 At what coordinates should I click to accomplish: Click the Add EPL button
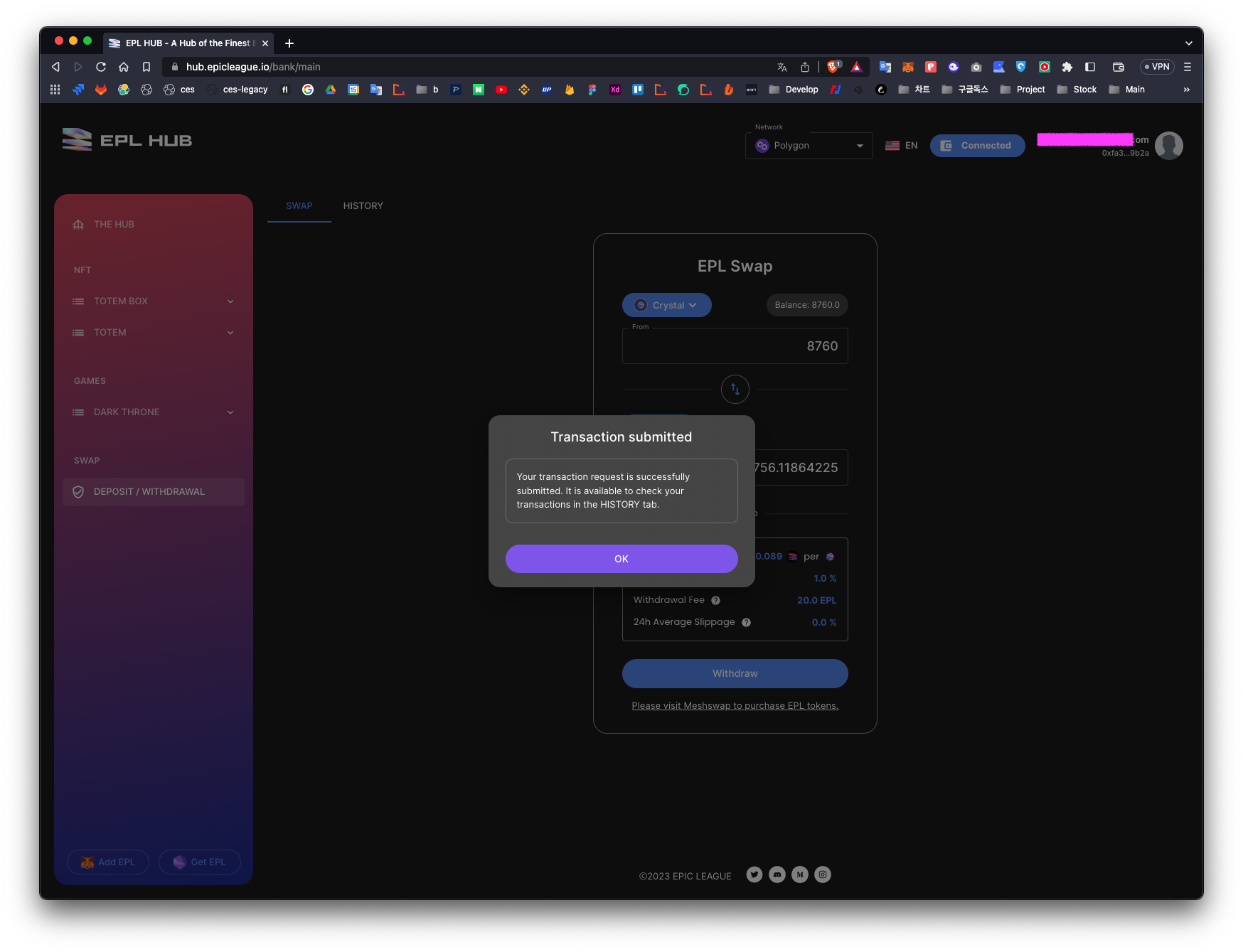pos(108,862)
